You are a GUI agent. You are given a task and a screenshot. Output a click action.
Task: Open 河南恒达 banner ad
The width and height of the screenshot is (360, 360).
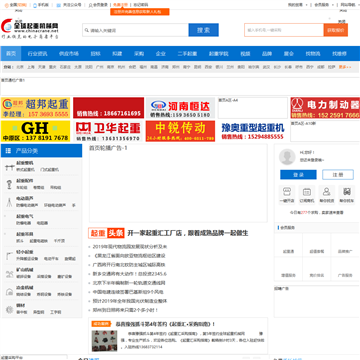click(180, 108)
